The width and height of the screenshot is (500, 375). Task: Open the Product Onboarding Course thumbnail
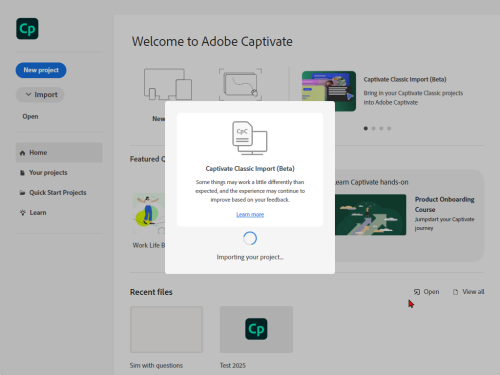click(x=370, y=215)
